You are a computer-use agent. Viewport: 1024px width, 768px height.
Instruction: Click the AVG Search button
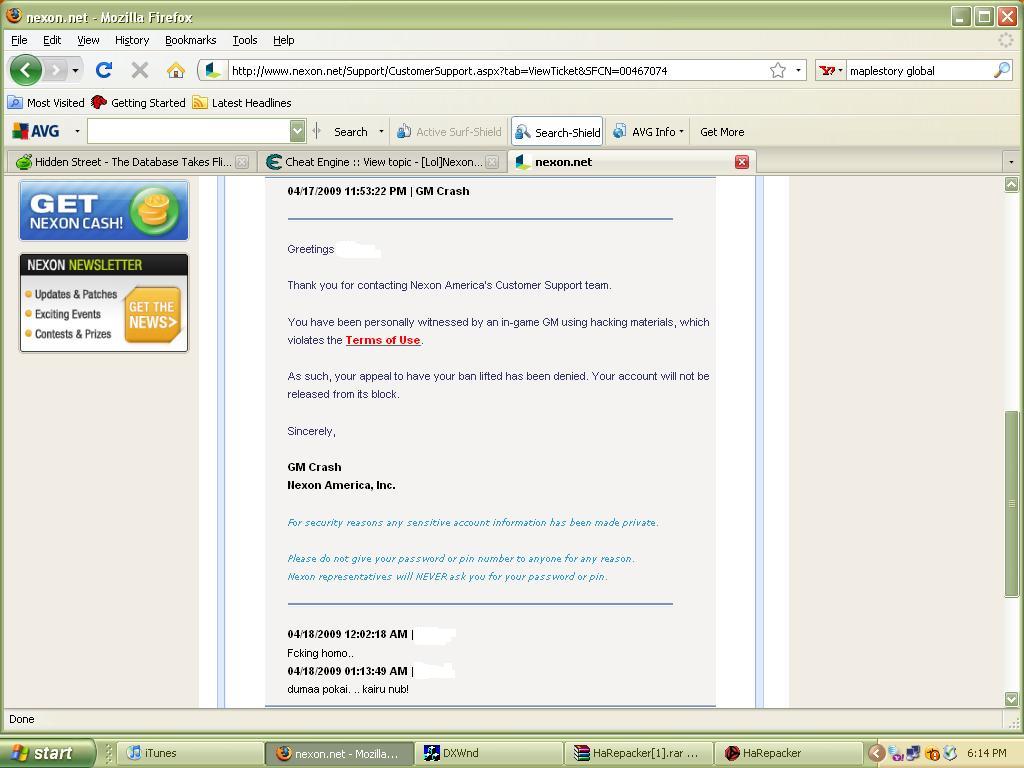point(351,132)
